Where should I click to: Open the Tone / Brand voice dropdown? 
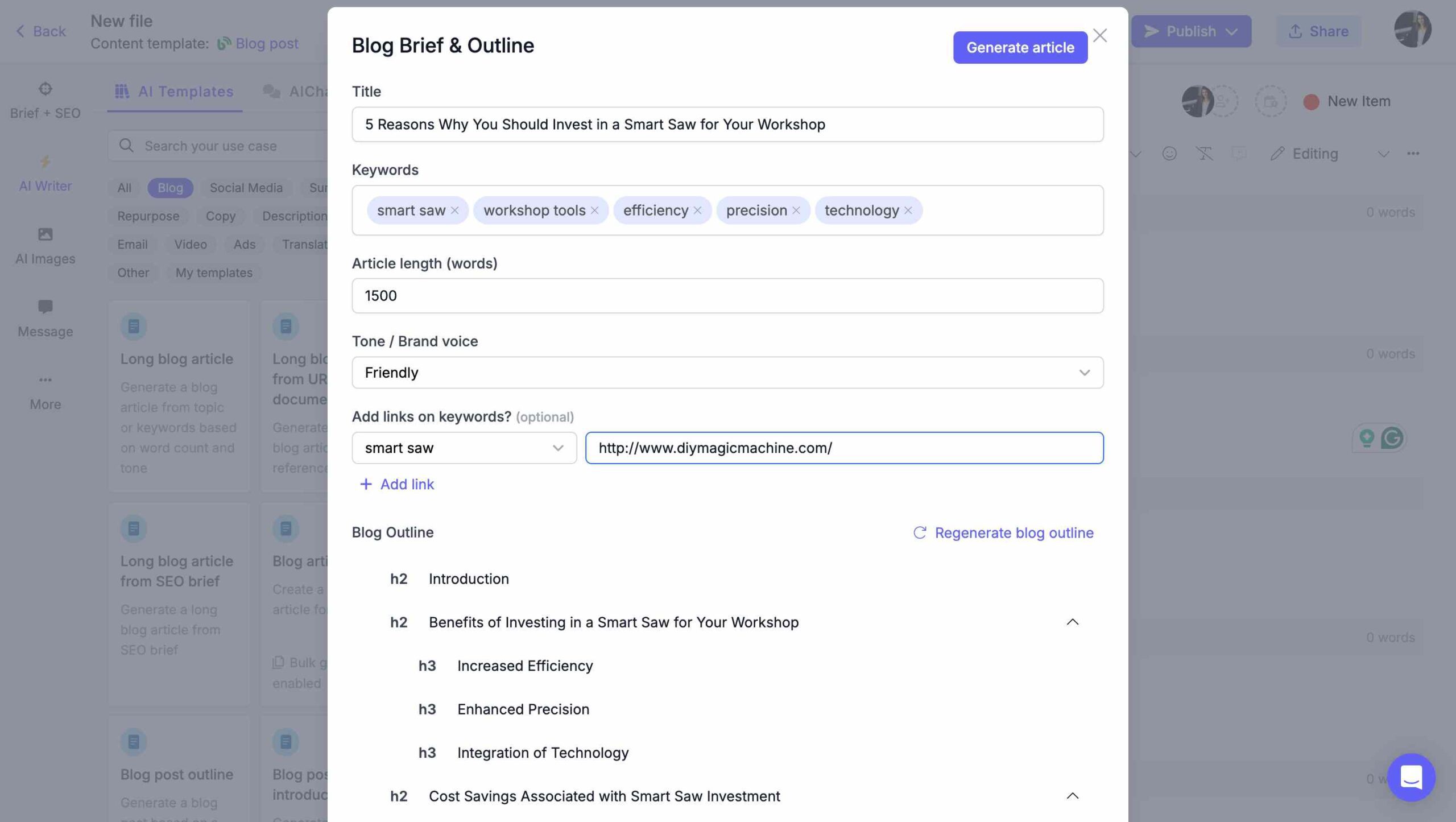coord(728,372)
